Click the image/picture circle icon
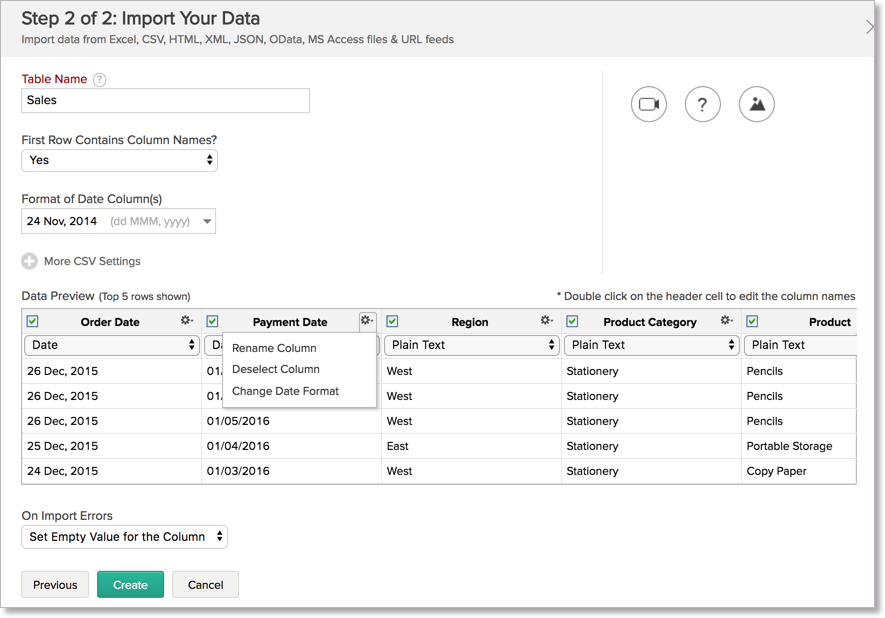 (x=757, y=104)
